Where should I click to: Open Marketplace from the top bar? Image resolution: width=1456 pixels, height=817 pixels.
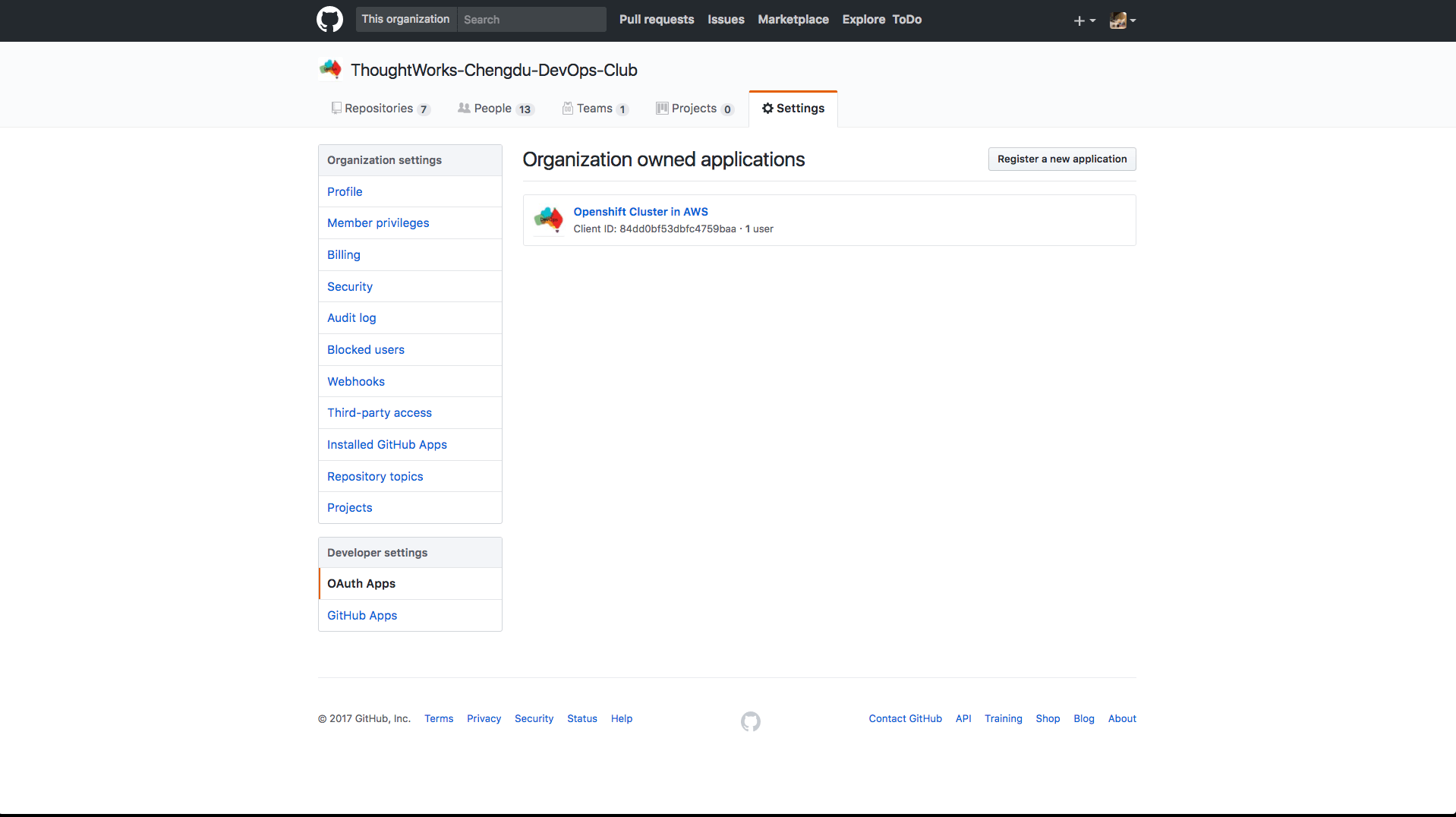coord(793,20)
